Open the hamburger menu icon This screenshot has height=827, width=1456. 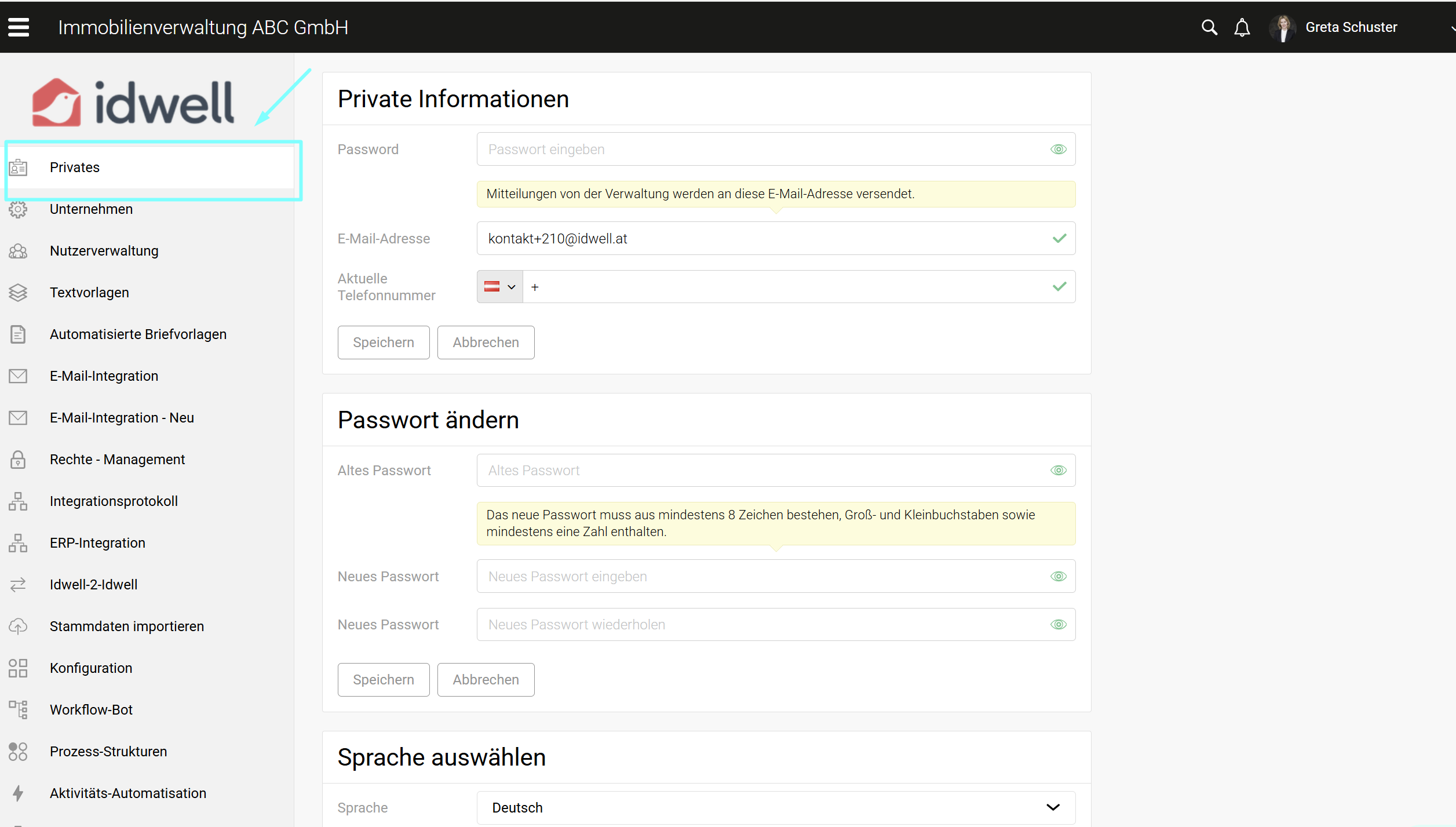[19, 27]
